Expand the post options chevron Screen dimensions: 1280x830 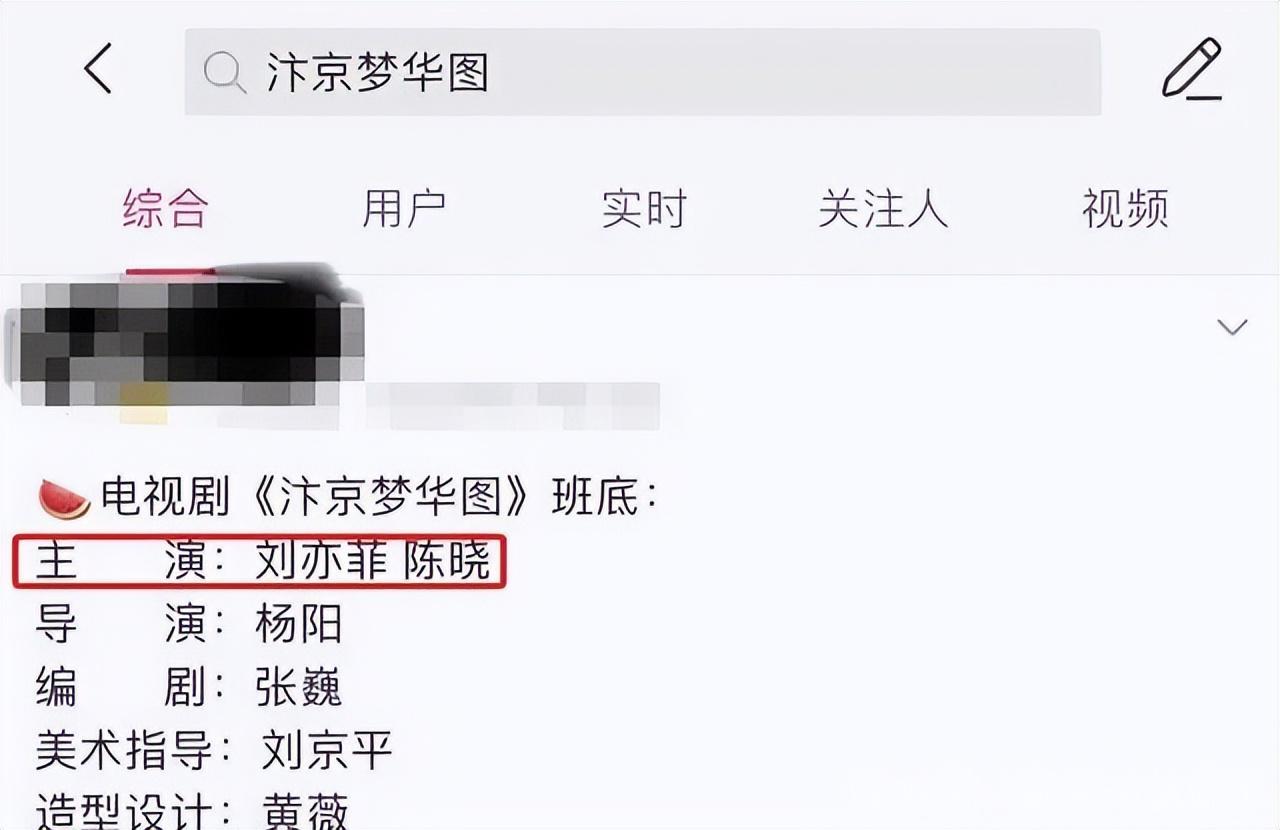click(1232, 327)
